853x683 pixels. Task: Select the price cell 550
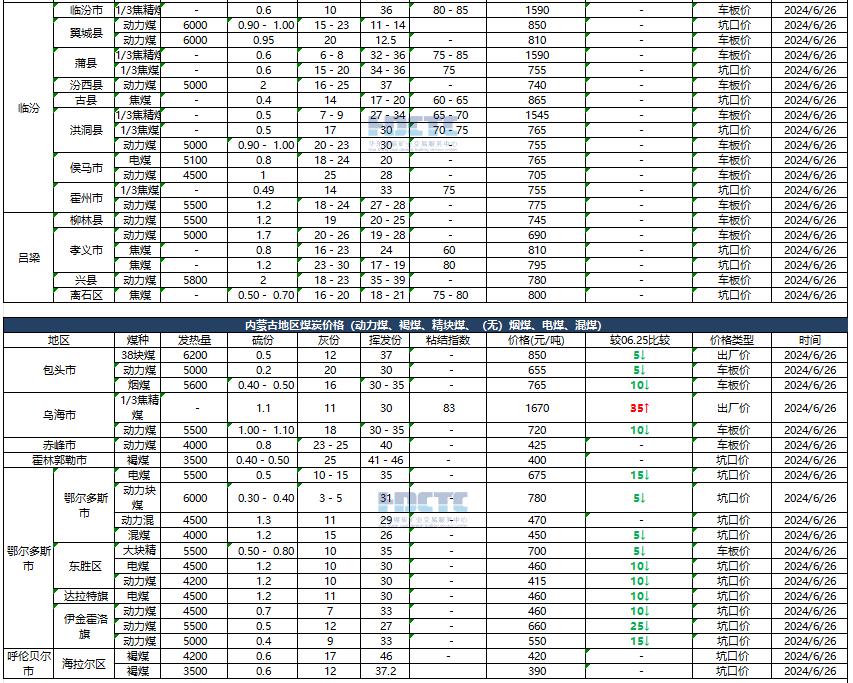536,641
